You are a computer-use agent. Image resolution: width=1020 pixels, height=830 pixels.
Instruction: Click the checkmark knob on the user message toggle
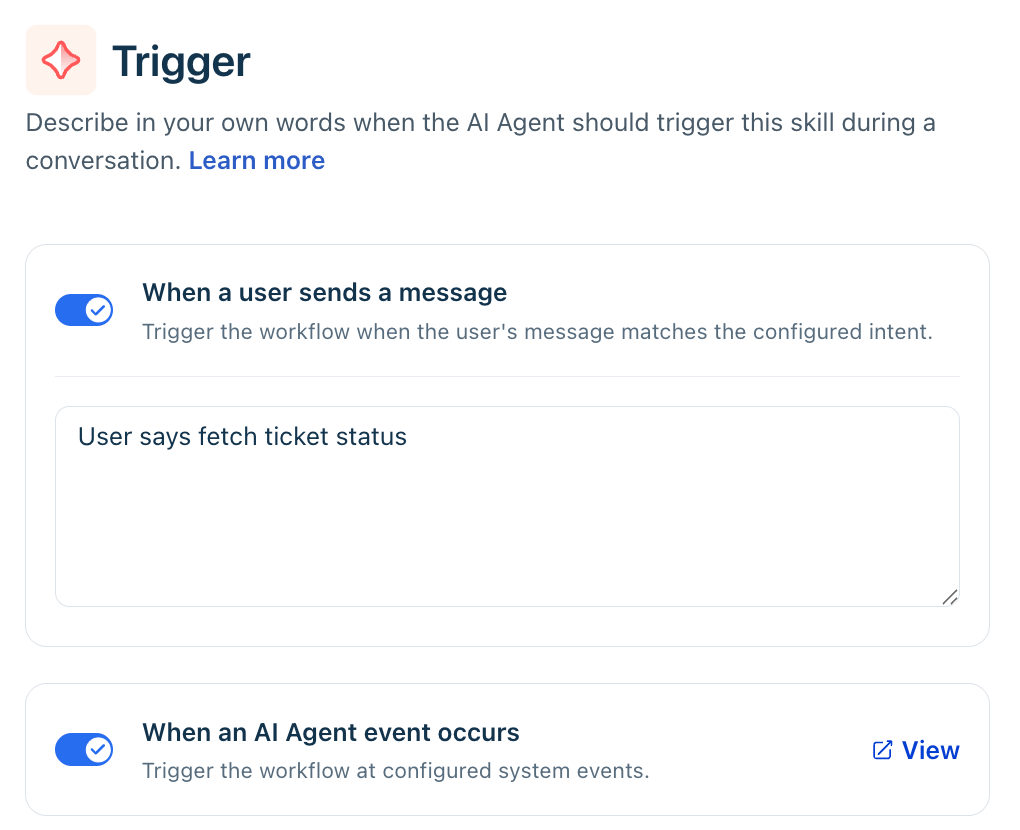tap(98, 310)
